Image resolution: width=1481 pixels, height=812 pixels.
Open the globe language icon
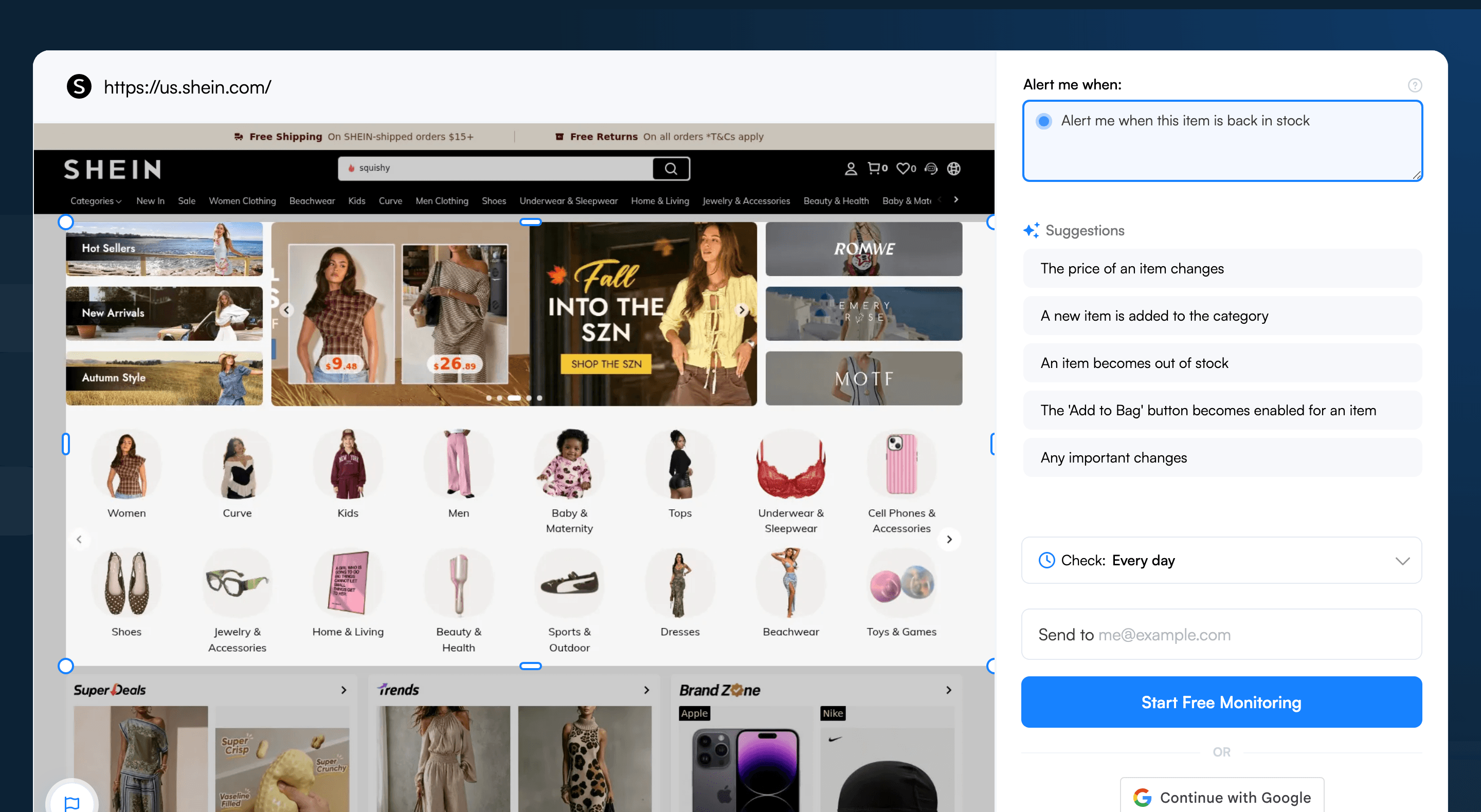click(x=954, y=169)
